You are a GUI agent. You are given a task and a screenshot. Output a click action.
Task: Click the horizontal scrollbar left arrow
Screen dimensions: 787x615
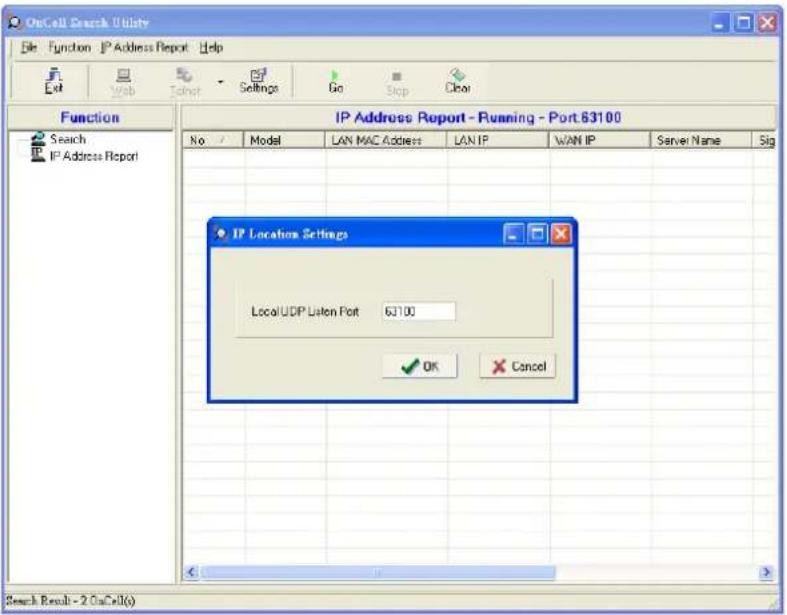191,572
